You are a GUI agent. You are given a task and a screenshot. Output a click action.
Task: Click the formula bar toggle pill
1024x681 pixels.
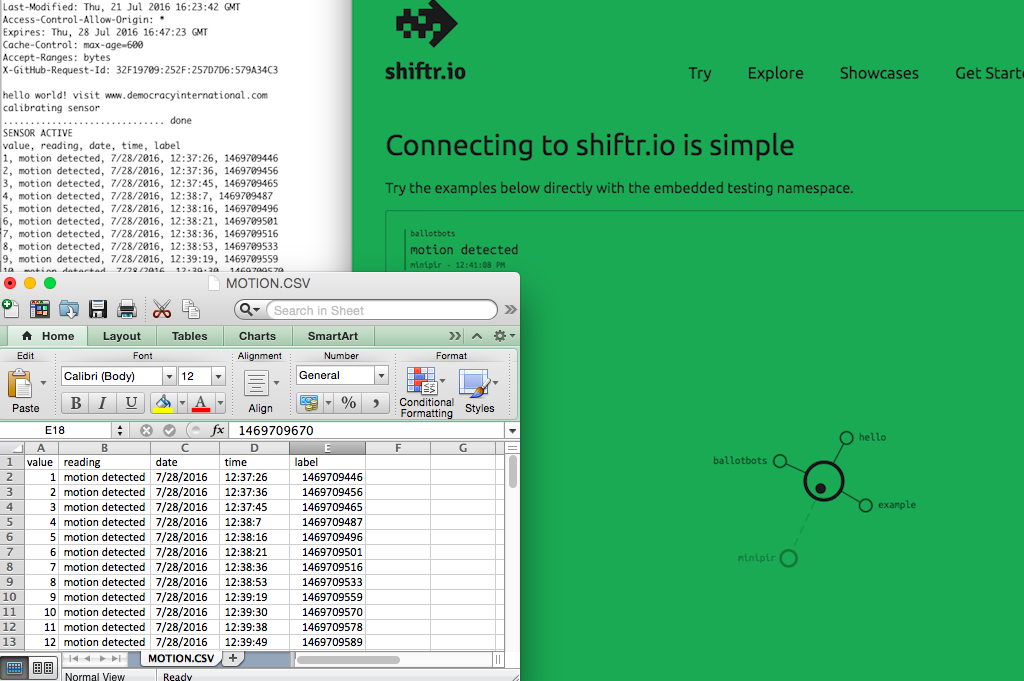point(195,430)
